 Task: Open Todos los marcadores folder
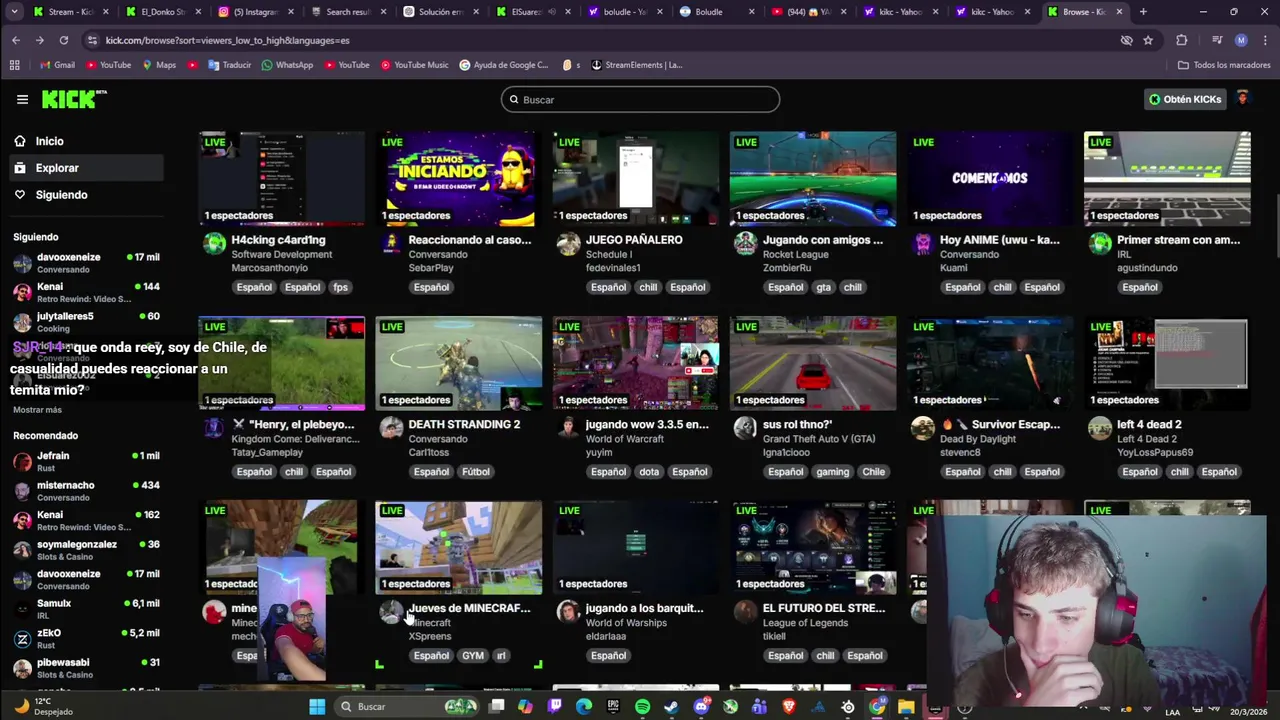tap(1224, 65)
